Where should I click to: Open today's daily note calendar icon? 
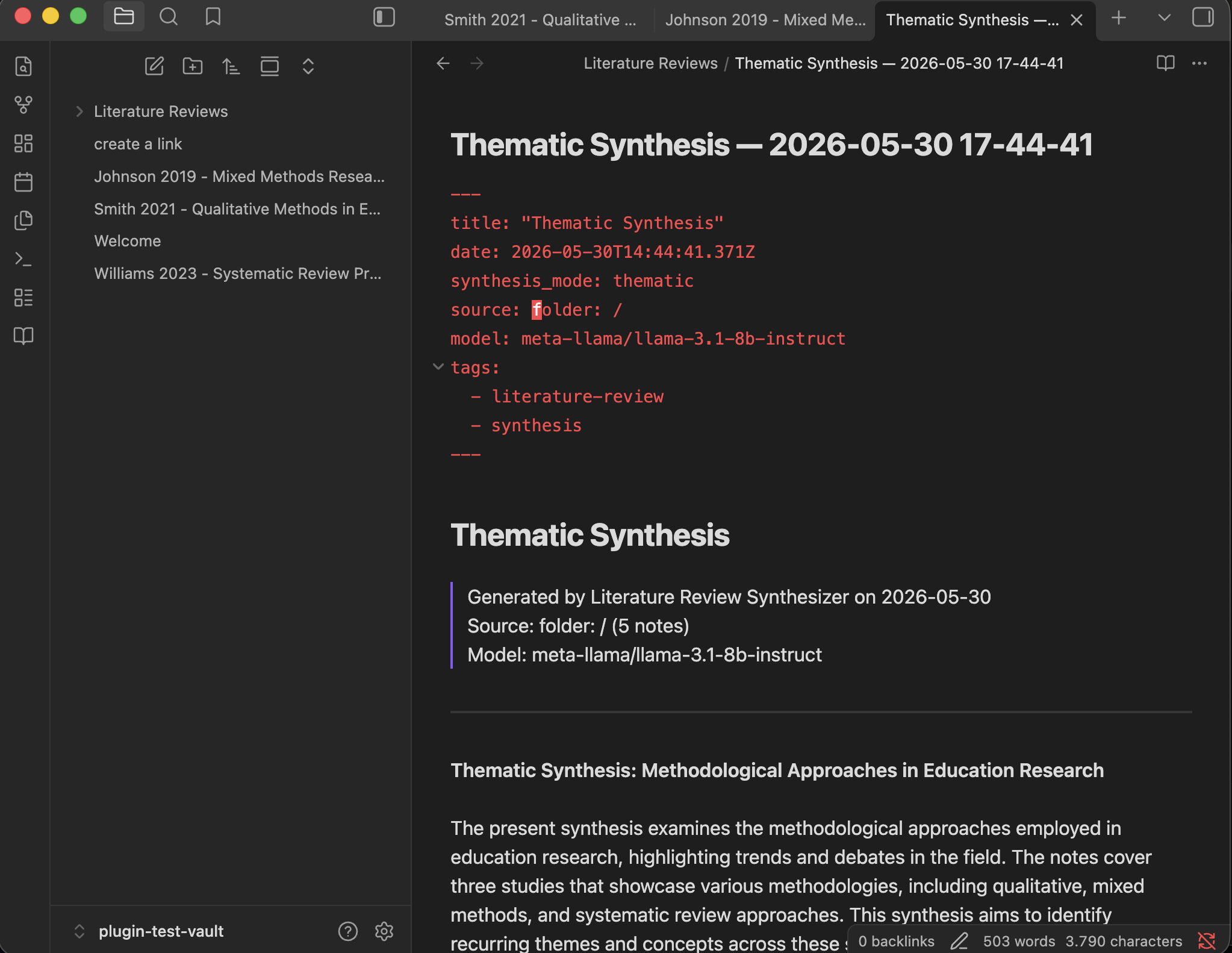tap(23, 182)
